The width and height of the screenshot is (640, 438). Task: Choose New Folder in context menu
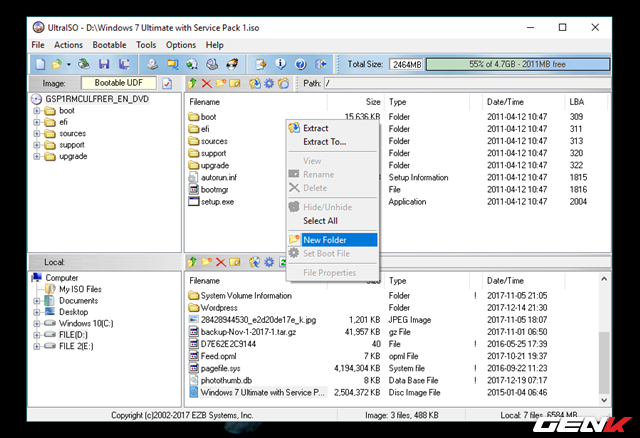point(333,240)
